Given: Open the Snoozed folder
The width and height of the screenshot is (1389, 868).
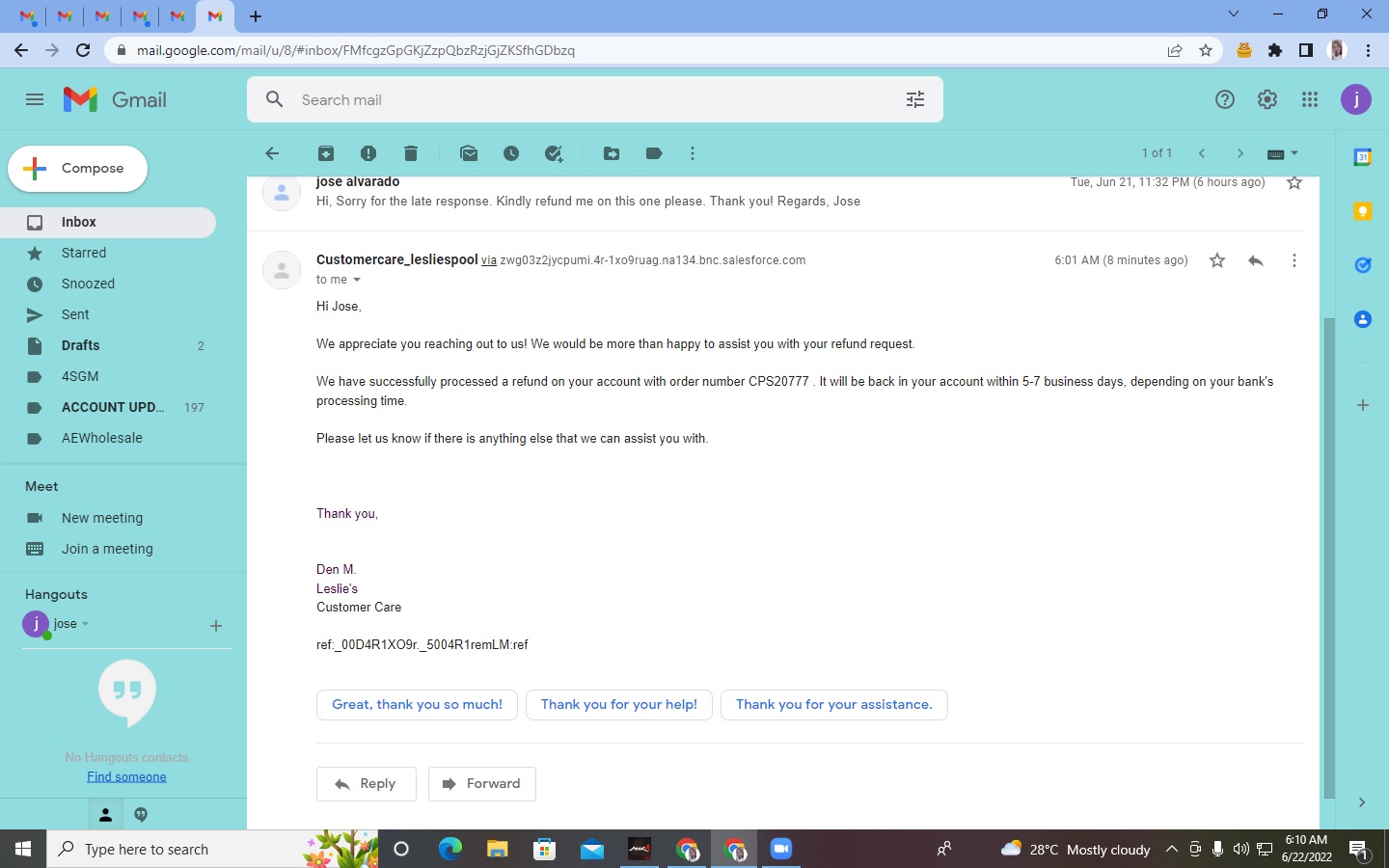Looking at the screenshot, I should tap(108, 284).
